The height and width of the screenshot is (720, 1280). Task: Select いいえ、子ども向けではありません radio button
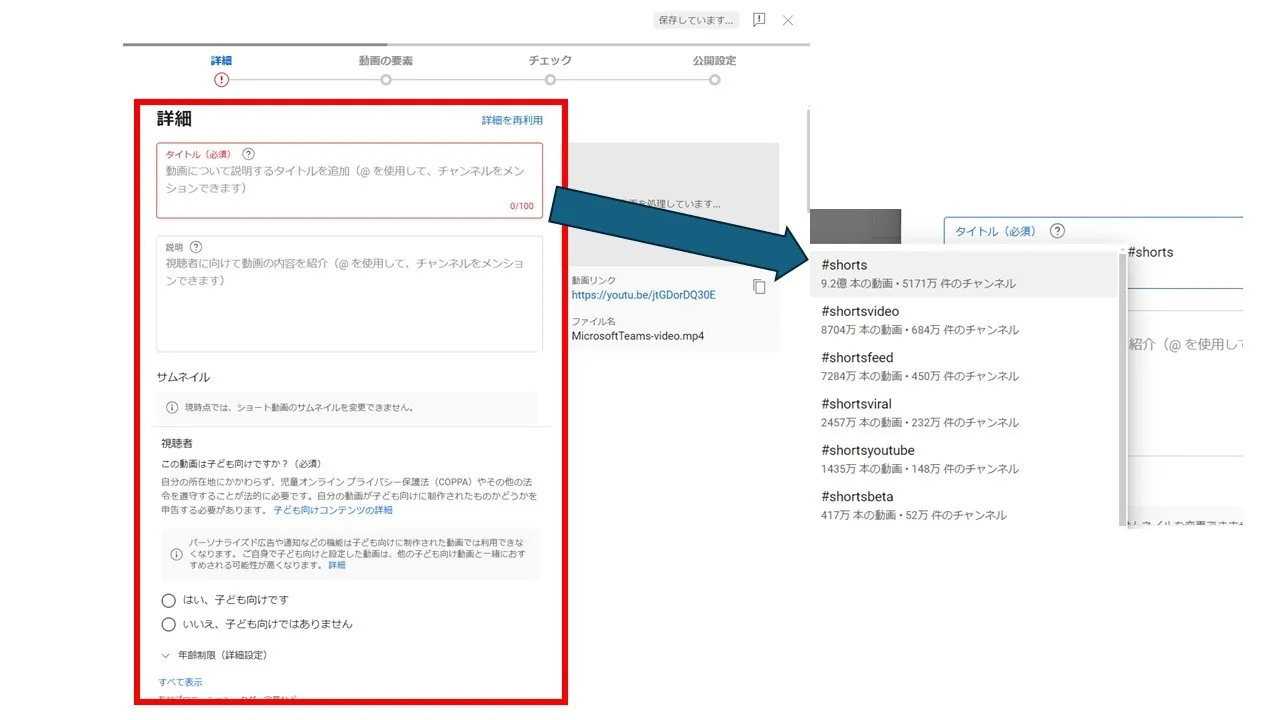168,624
